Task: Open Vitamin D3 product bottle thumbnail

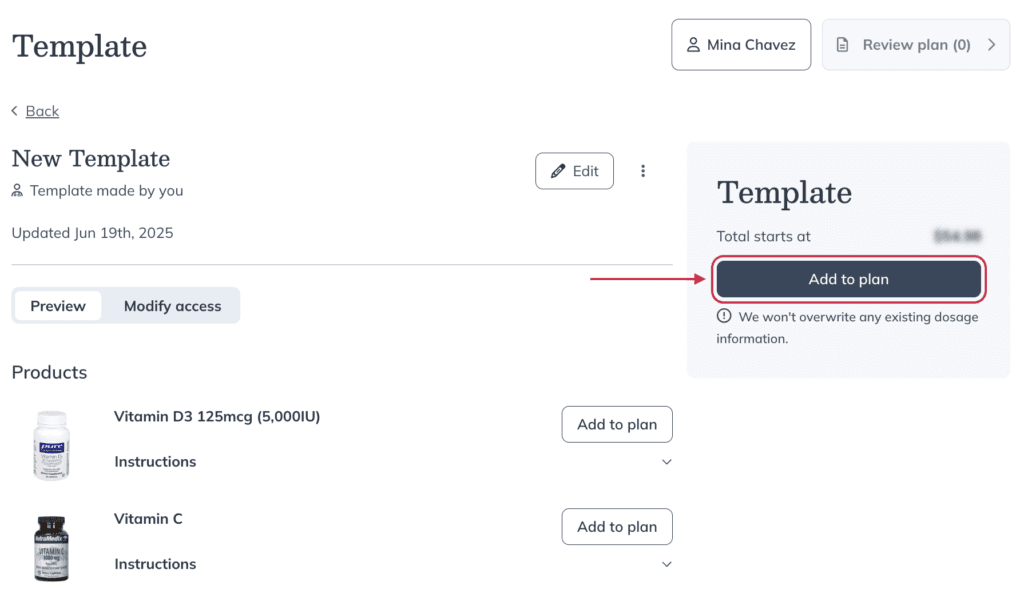Action: click(52, 445)
